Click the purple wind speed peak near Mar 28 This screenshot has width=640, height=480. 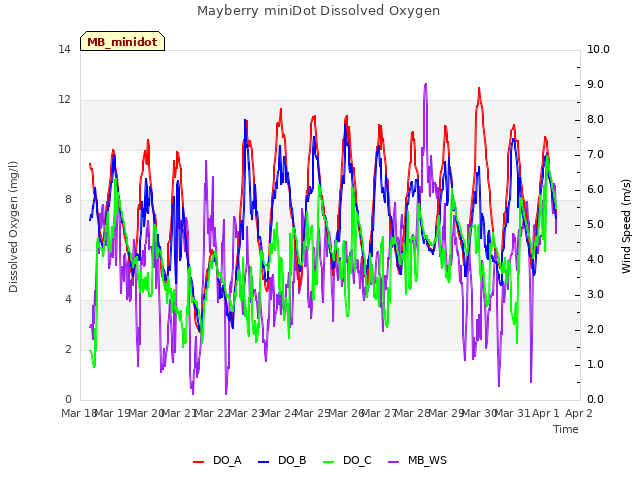426,84
